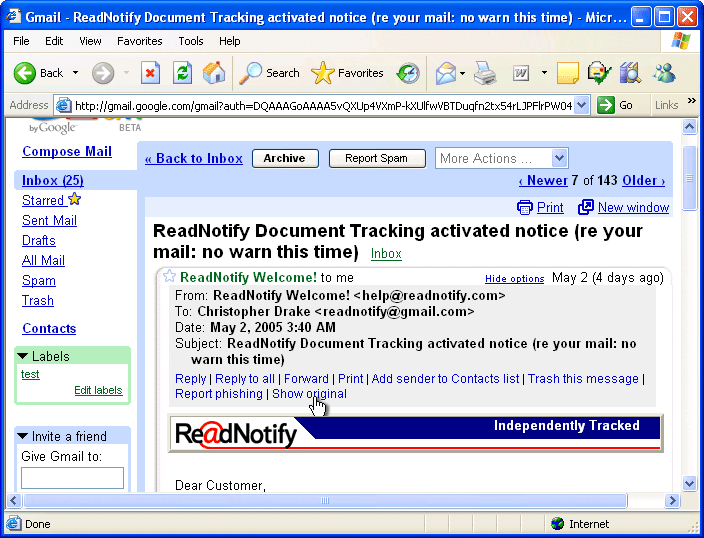This screenshot has width=704, height=538.
Task: Click the Report Spam button
Action: [376, 158]
